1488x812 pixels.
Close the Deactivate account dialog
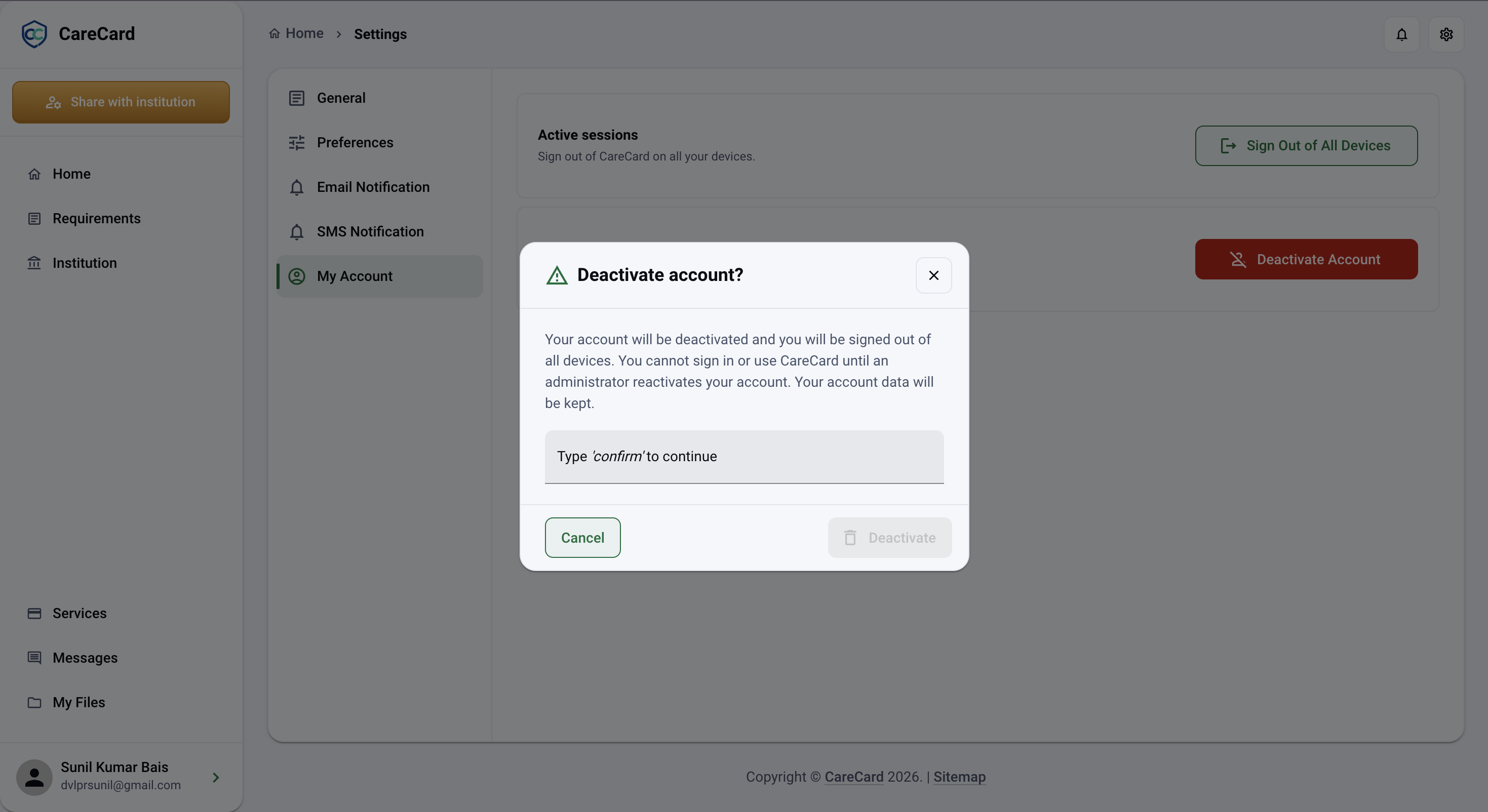933,275
